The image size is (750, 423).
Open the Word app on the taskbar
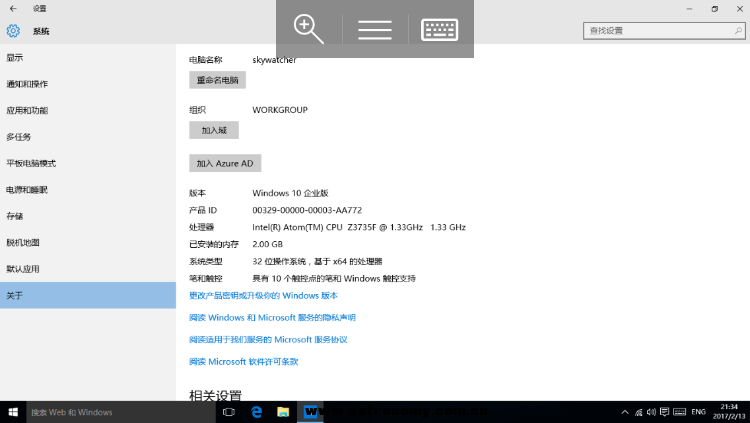tap(310, 412)
